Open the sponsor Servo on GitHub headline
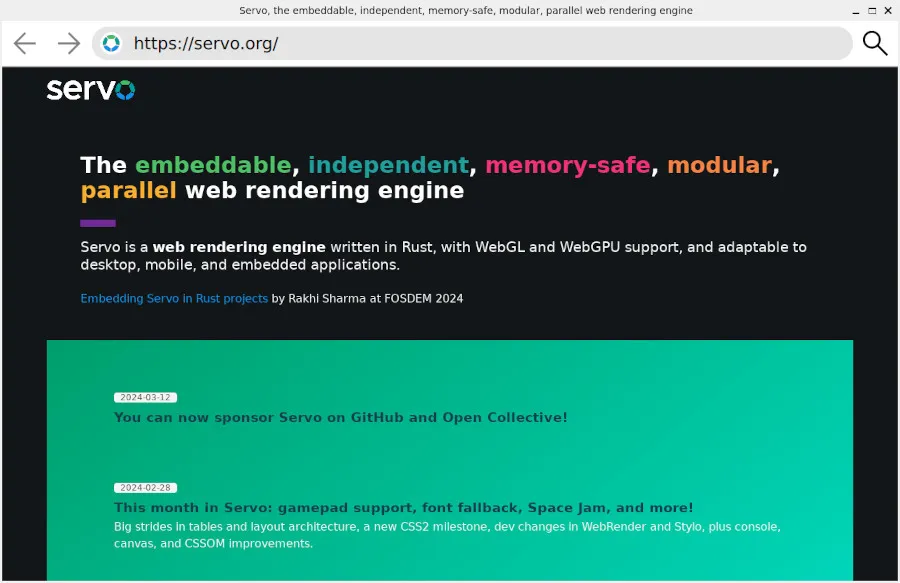The image size is (900, 583). (340, 417)
